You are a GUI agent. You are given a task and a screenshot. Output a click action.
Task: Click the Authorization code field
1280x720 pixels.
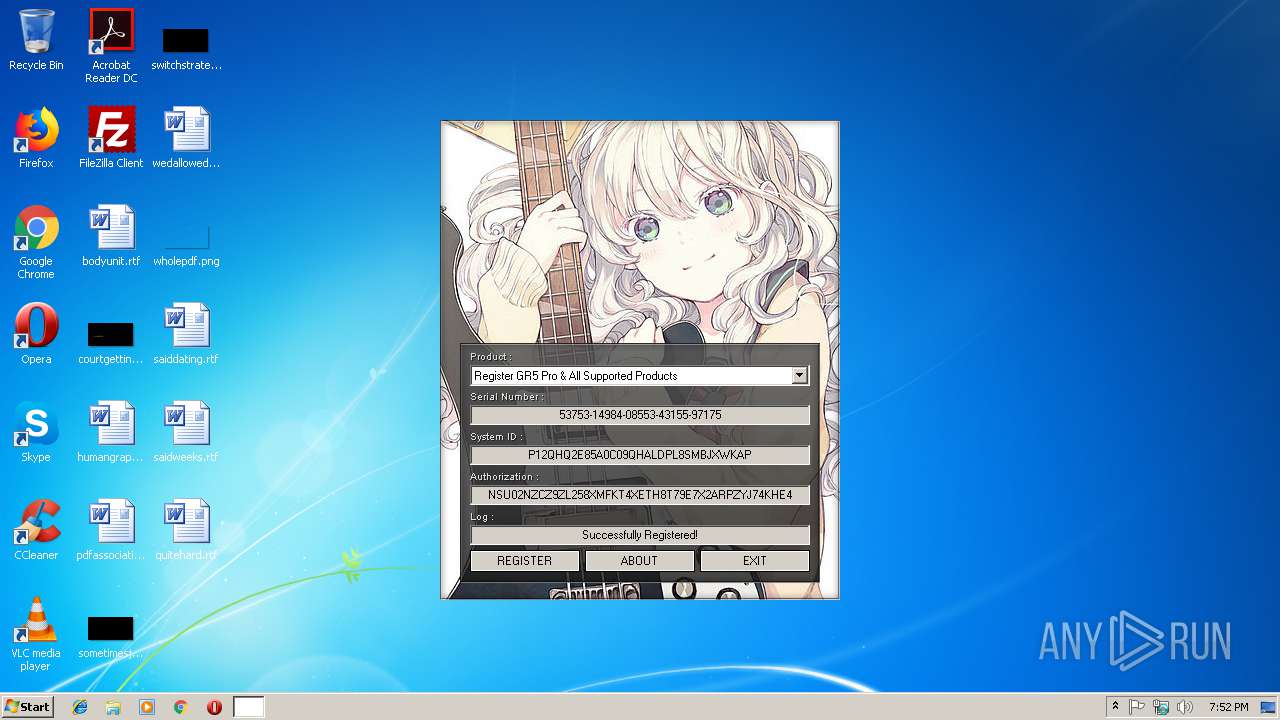click(640, 495)
